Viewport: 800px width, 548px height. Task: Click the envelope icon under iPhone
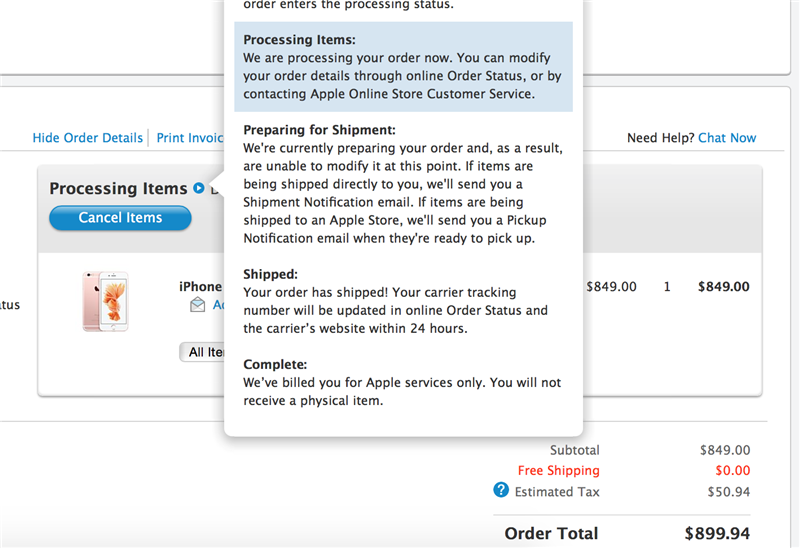pos(197,305)
